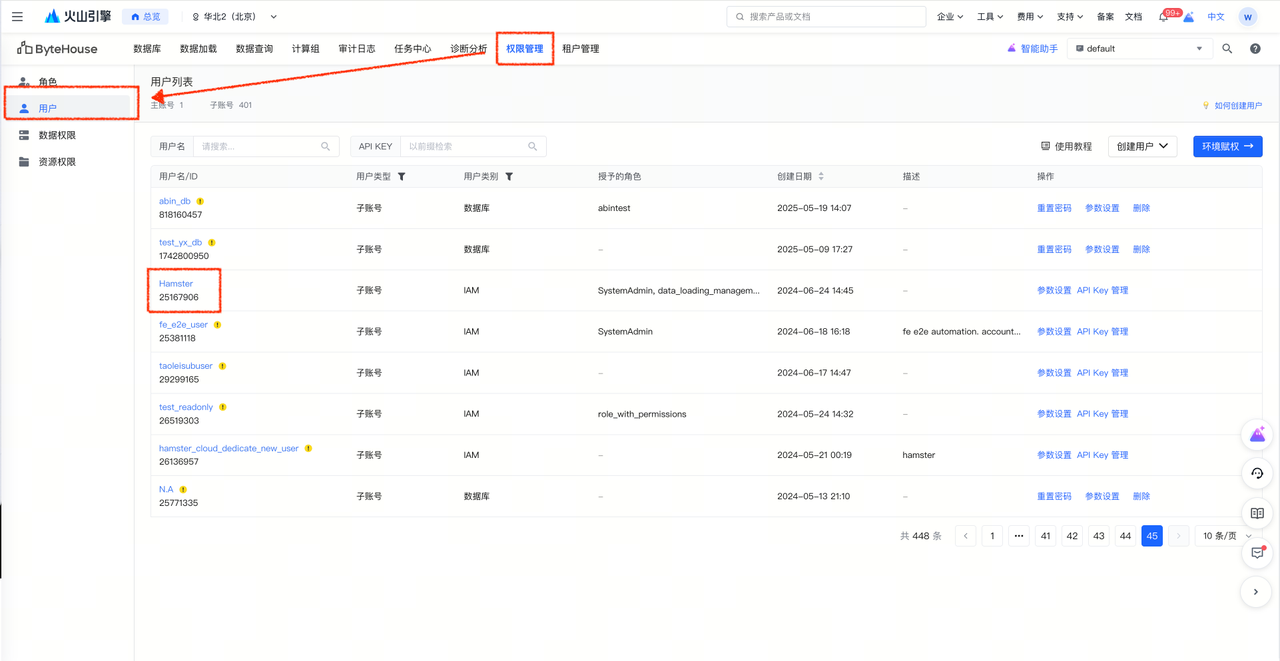This screenshot has height=661, width=1280.
Task: Open the help question mark icon
Action: [1255, 48]
